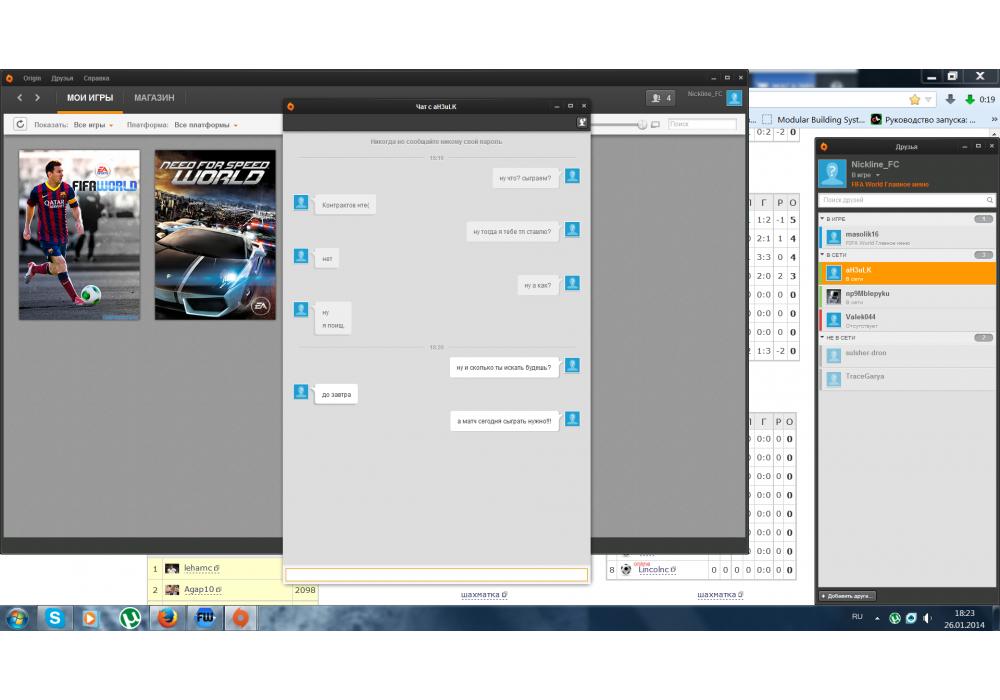Click the 'FIFA World Главное меню' status text
This screenshot has height=700, width=1000.
pyautogui.click(x=890, y=184)
